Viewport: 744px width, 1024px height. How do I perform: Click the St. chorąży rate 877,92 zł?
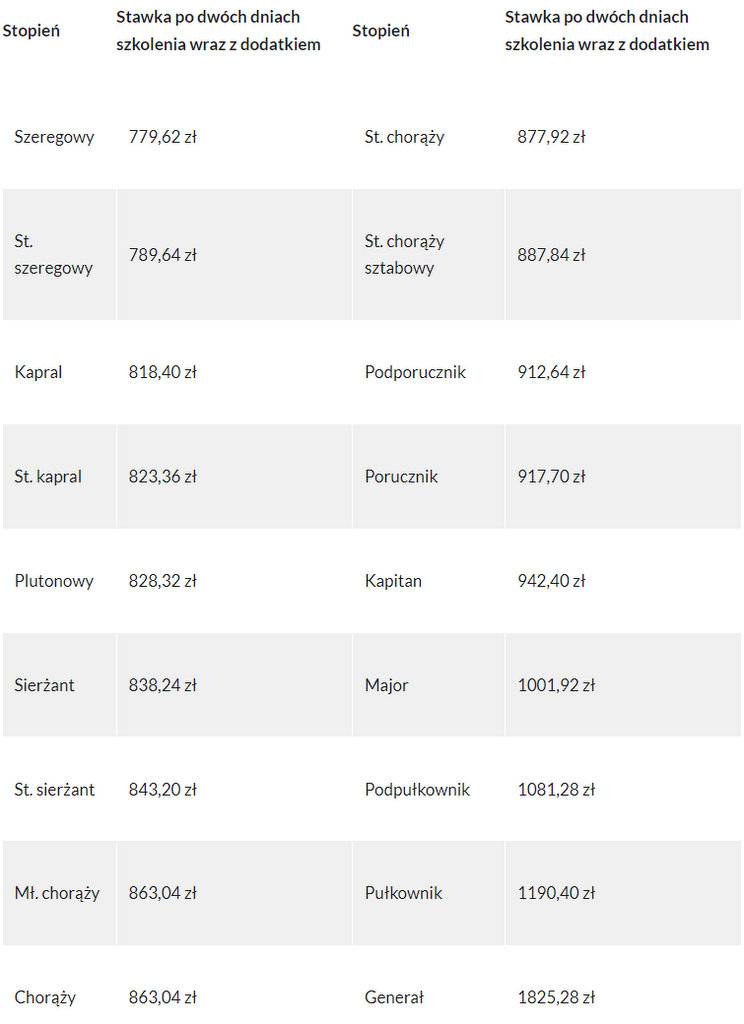[x=551, y=137]
